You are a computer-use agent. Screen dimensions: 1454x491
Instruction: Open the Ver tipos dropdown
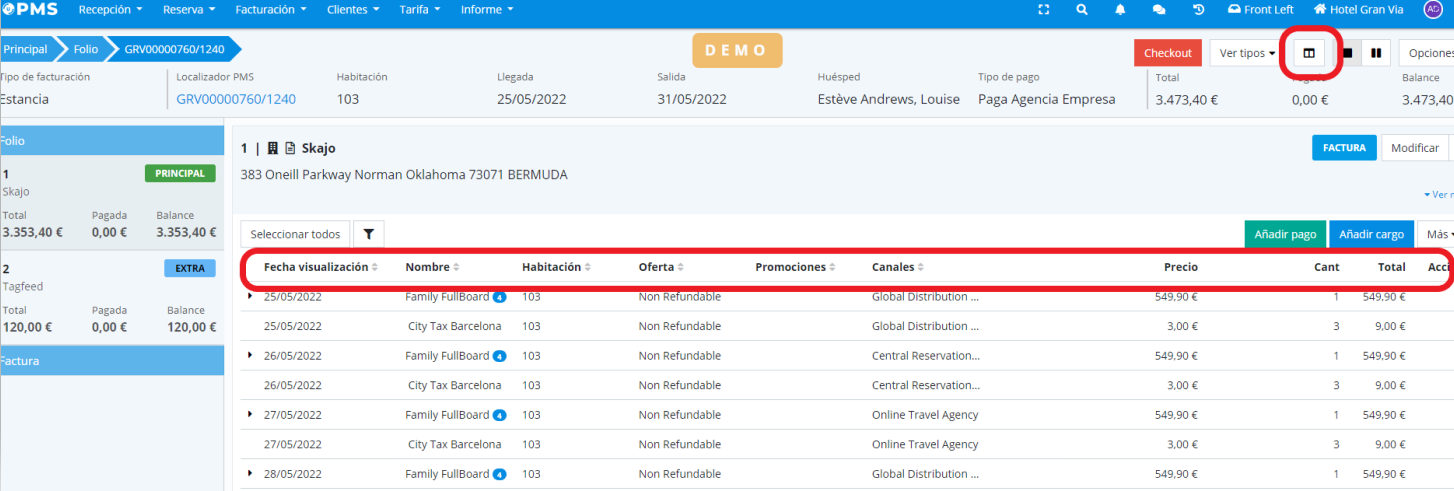[1246, 53]
